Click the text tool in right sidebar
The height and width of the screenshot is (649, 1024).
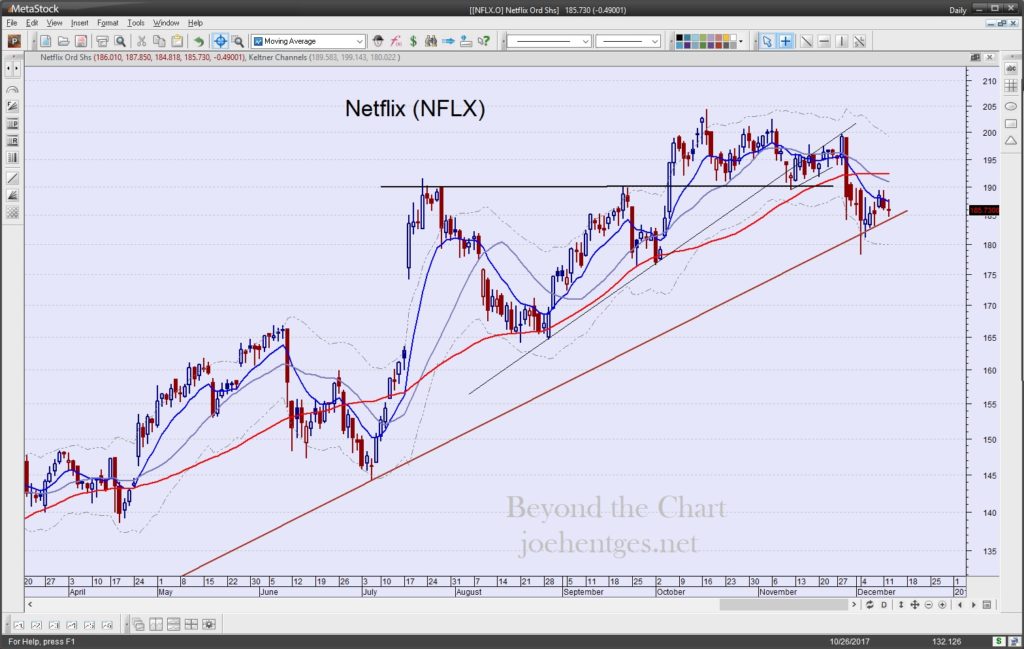[1011, 69]
